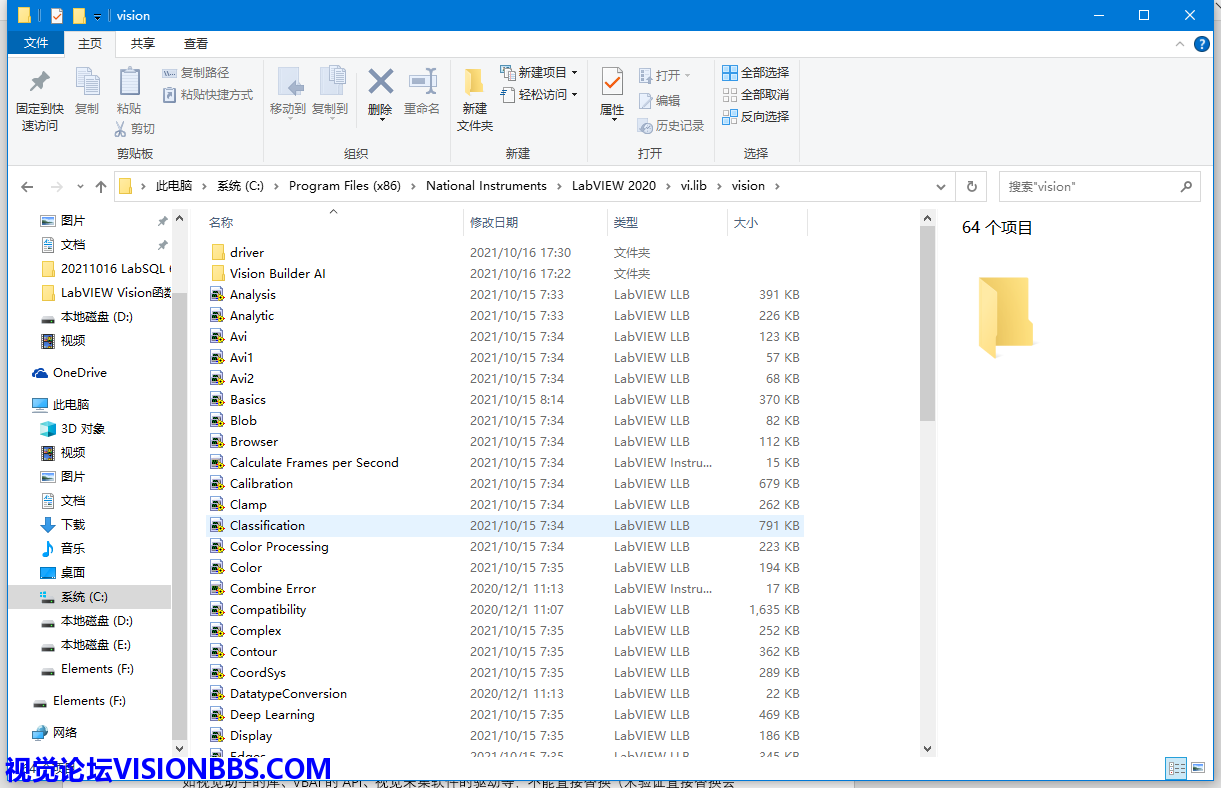
Task: Select Desktop in navigation pane
Action: pyautogui.click(x=72, y=572)
